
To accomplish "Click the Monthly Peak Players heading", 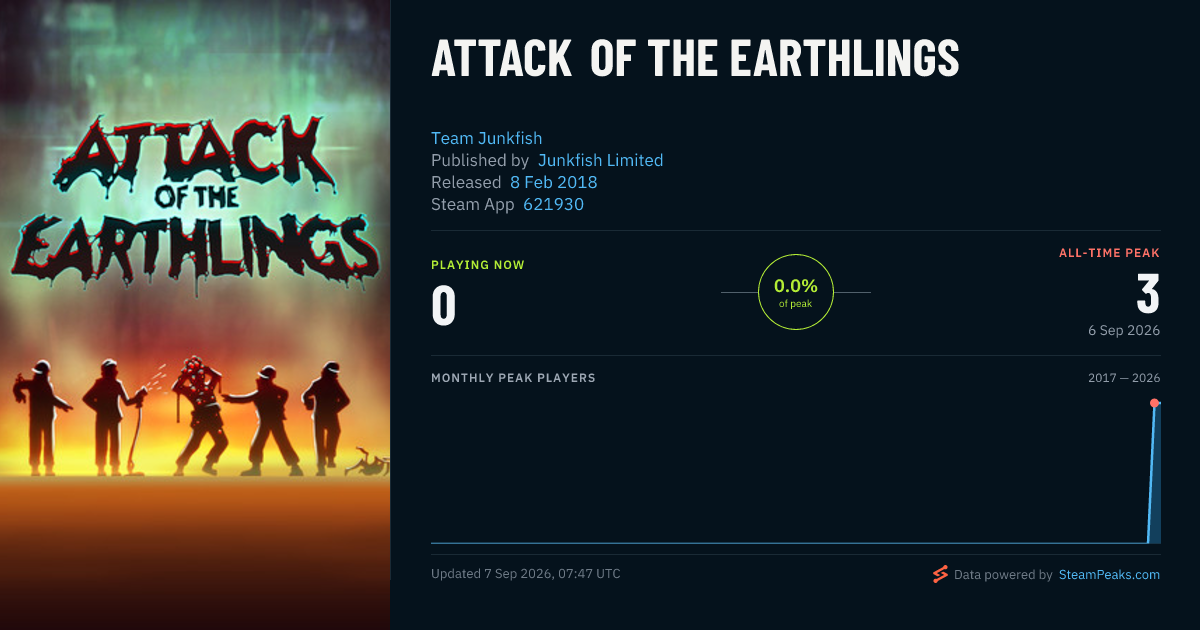I will tap(513, 378).
